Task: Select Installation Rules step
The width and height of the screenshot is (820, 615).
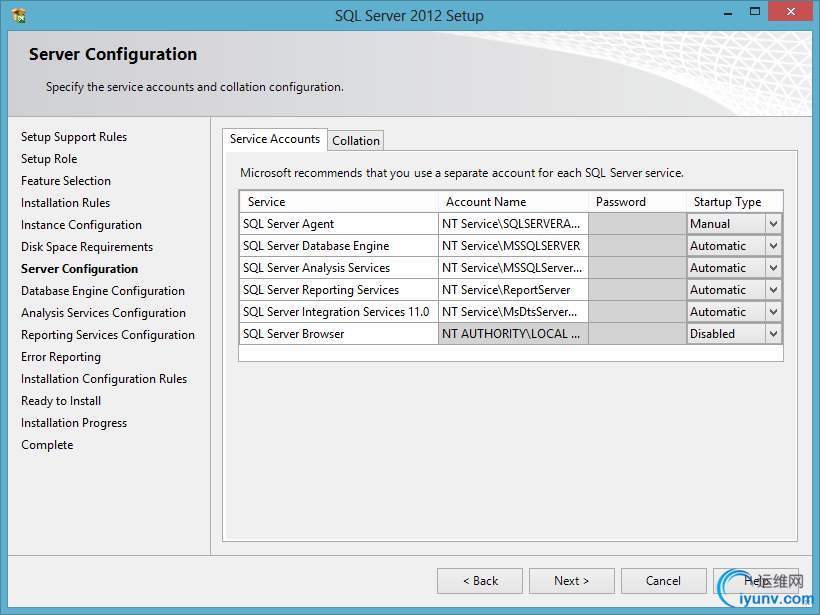Action: [x=65, y=203]
